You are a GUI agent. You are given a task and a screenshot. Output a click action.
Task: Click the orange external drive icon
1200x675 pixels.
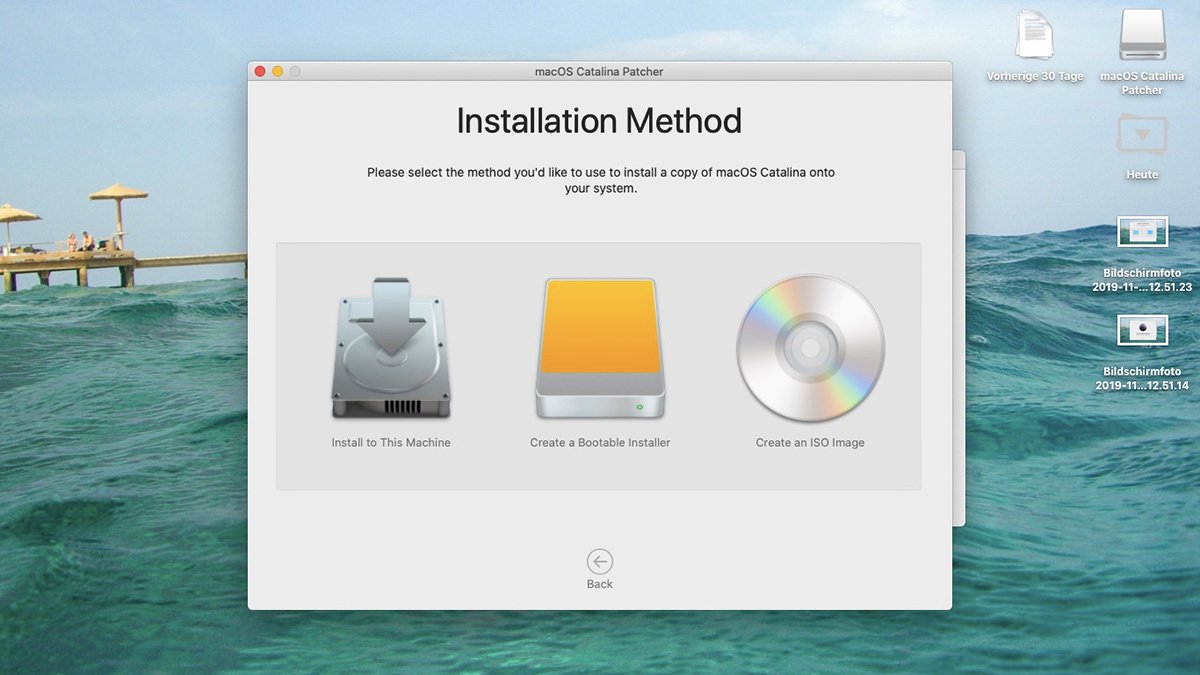[x=599, y=345]
